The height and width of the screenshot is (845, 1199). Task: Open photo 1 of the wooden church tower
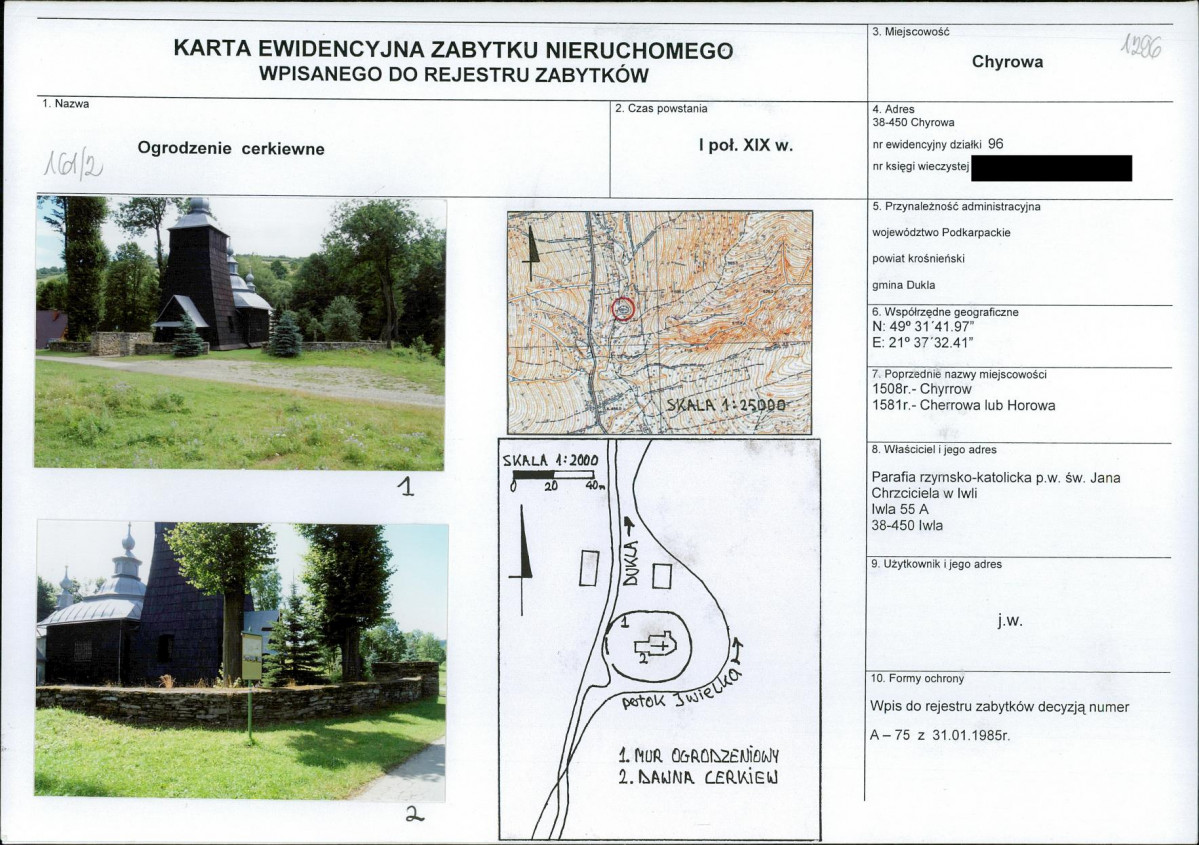[239, 332]
